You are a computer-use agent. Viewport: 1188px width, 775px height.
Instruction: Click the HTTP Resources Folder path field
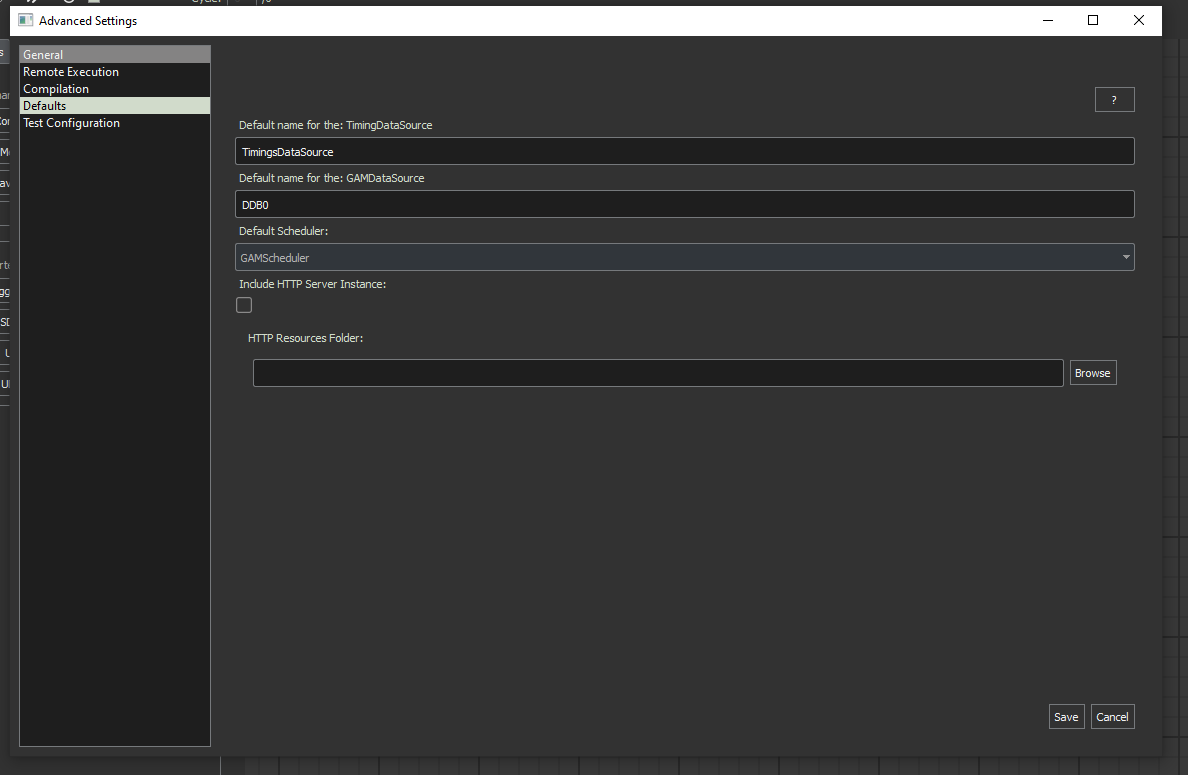657,373
